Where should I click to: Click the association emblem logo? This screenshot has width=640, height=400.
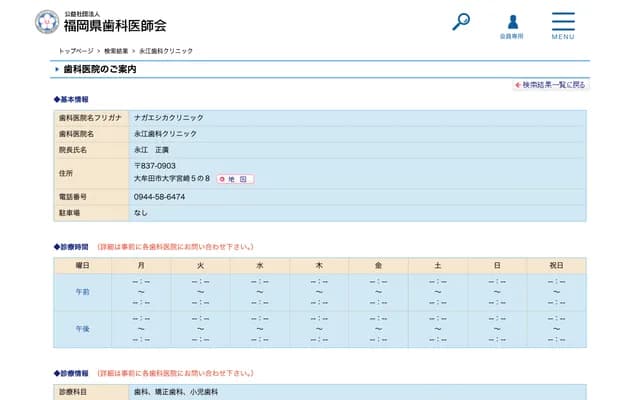point(46,21)
